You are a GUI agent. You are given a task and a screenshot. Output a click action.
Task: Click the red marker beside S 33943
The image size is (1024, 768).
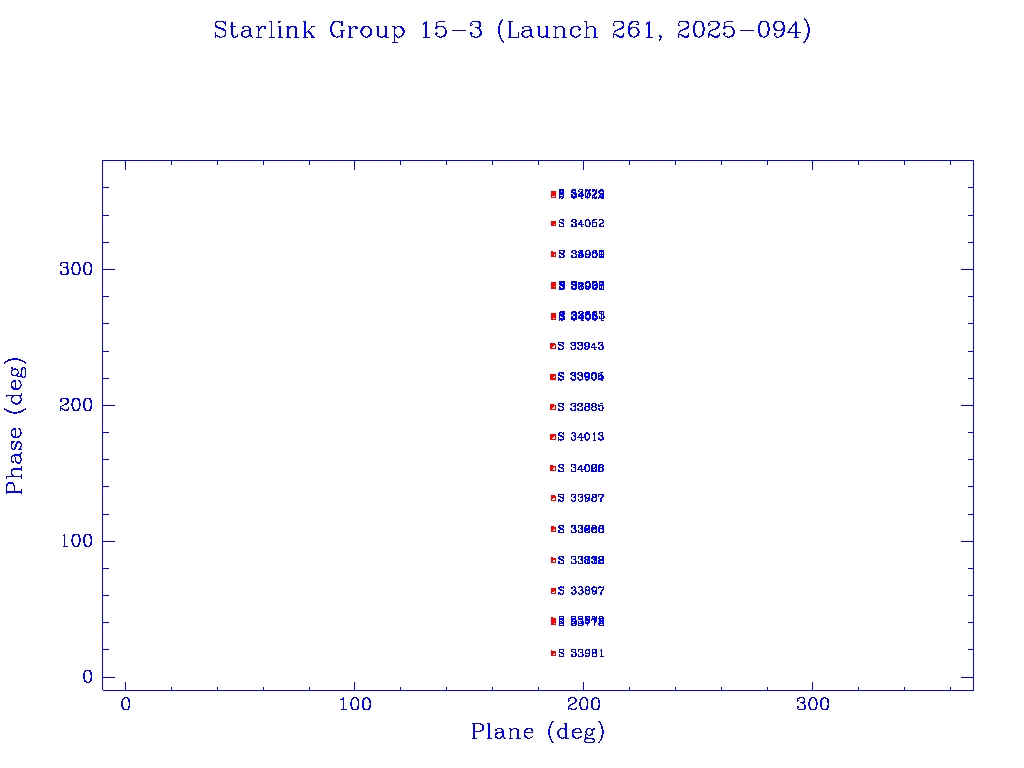(x=552, y=346)
